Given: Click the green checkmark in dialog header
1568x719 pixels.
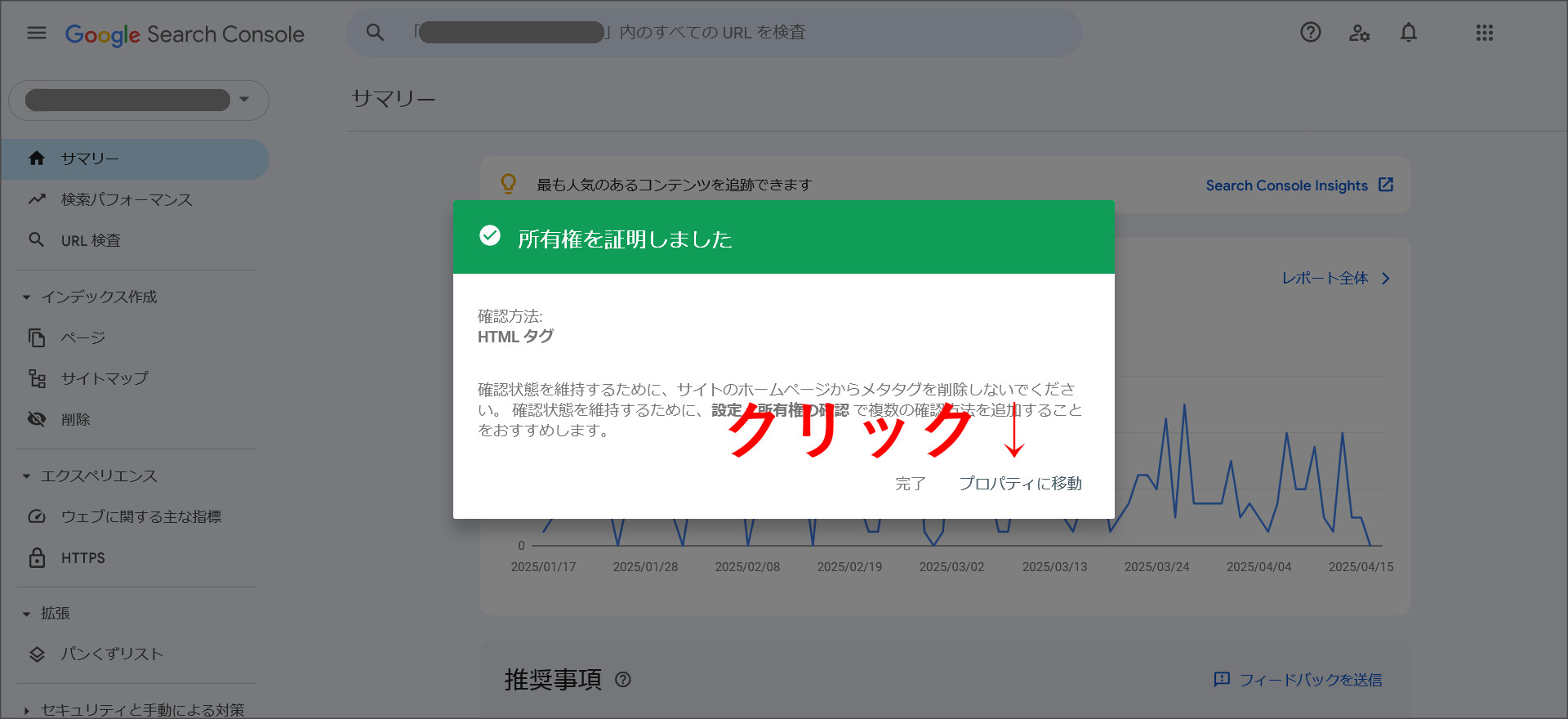Looking at the screenshot, I should point(490,236).
